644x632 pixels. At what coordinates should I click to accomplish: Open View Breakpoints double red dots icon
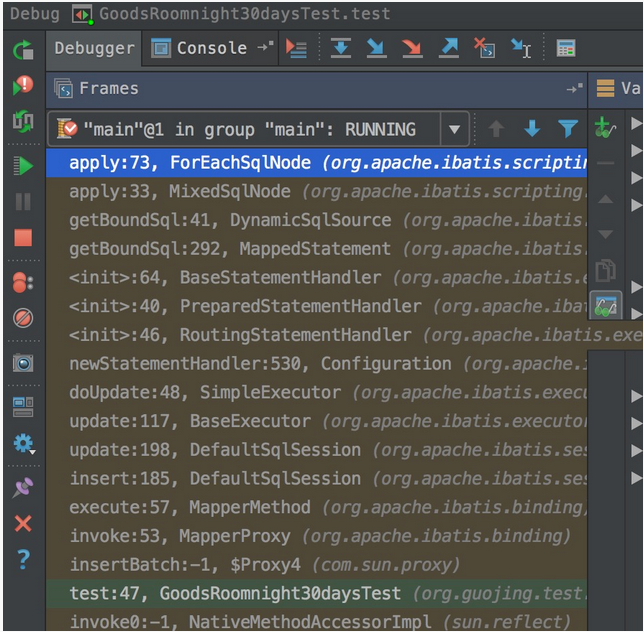(23, 283)
